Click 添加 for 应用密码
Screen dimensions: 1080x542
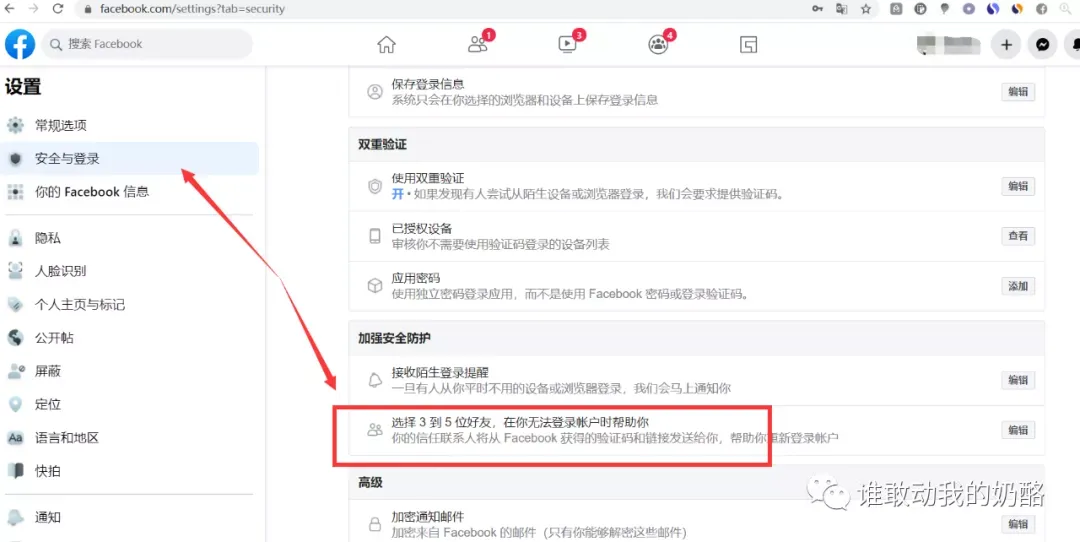[x=1018, y=286]
